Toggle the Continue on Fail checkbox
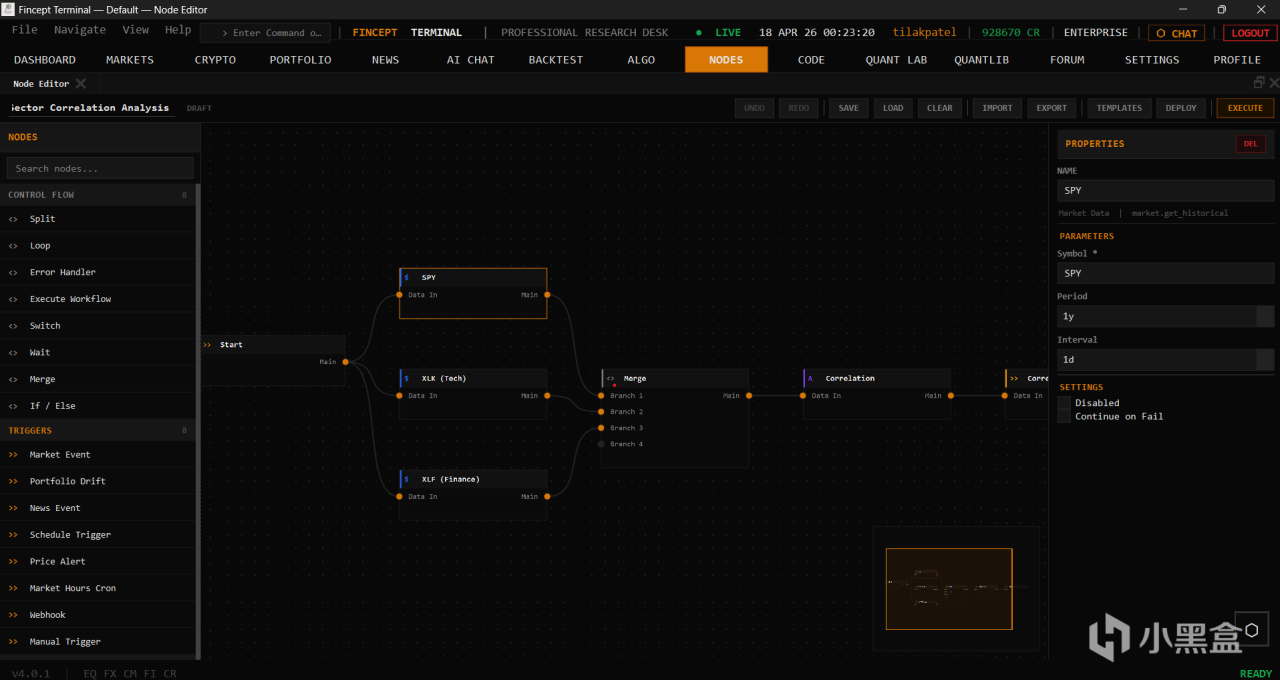Screen dimensions: 1280x680 (1064, 416)
